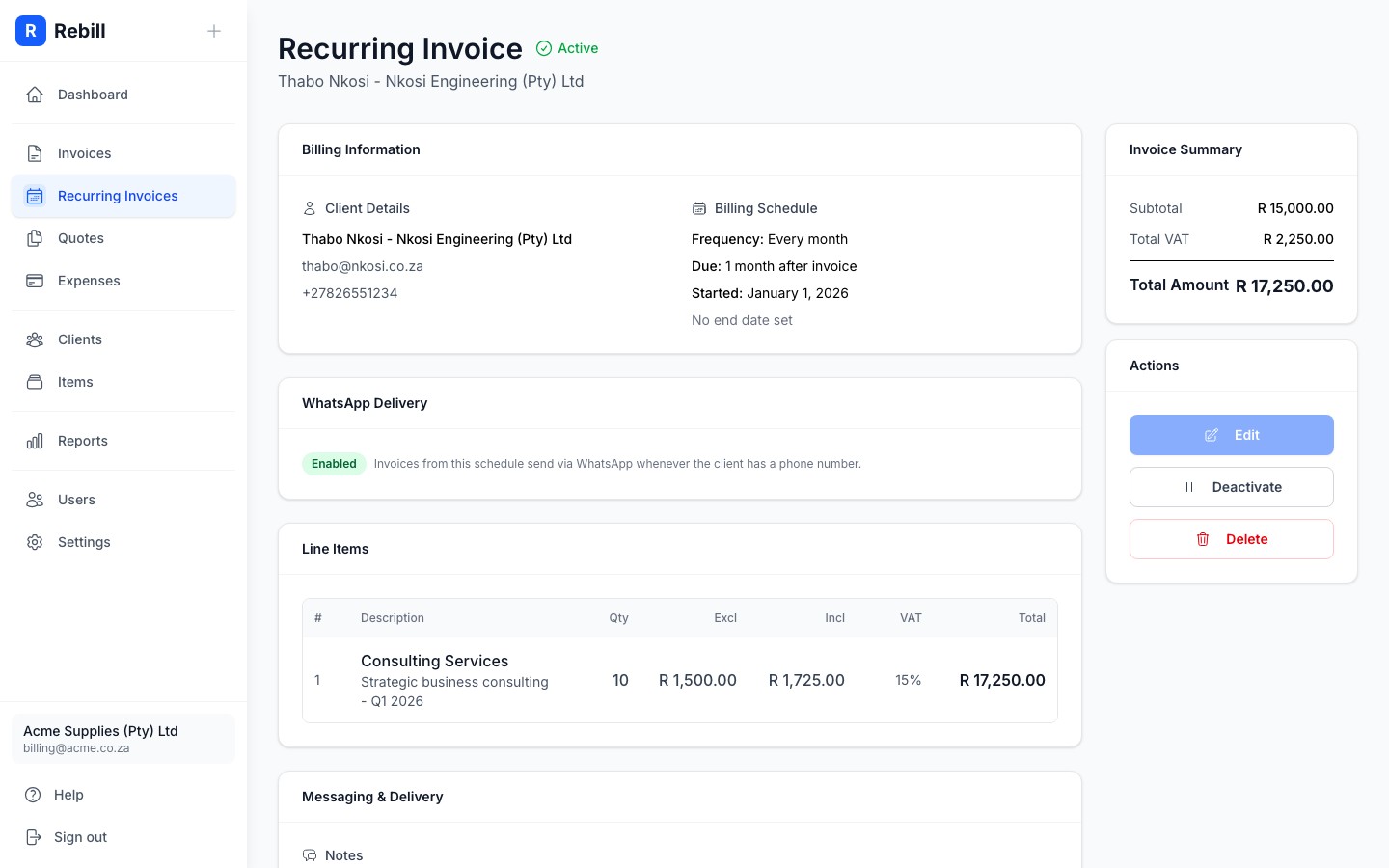Click the Invoices document icon

click(x=35, y=153)
